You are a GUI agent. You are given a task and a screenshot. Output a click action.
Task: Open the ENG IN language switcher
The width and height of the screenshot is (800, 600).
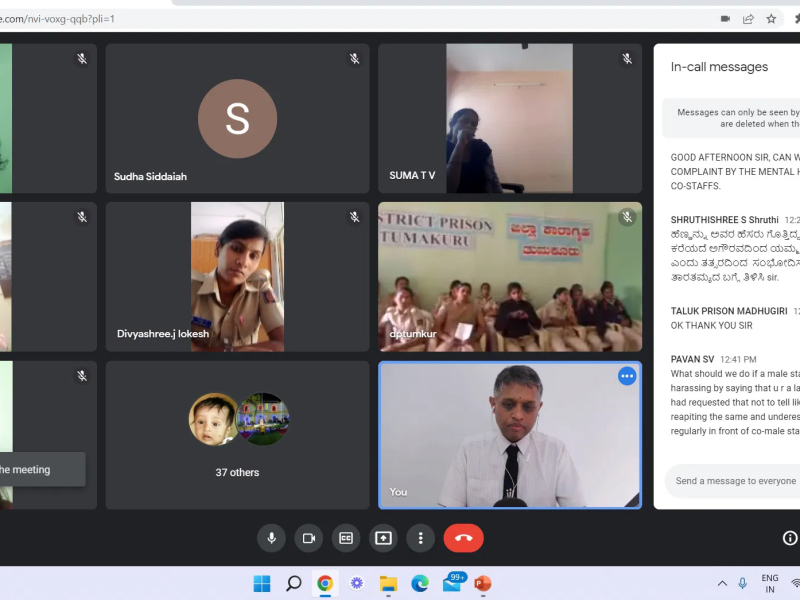(x=770, y=583)
